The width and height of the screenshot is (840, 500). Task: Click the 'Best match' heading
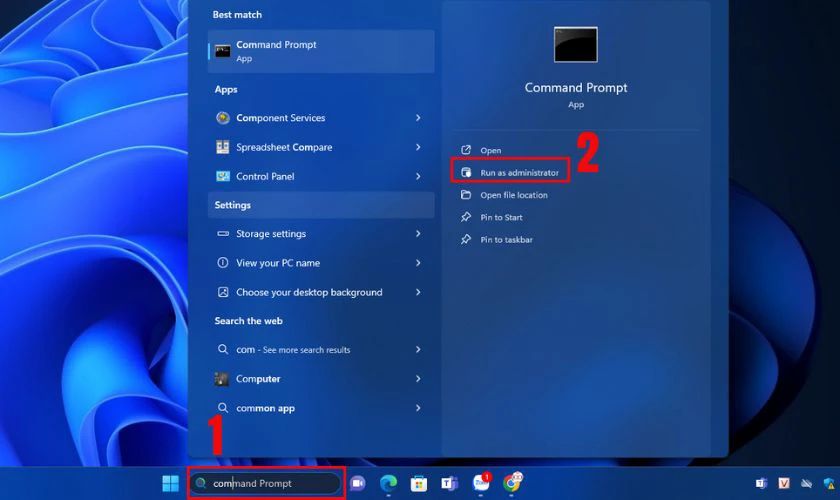click(x=237, y=14)
